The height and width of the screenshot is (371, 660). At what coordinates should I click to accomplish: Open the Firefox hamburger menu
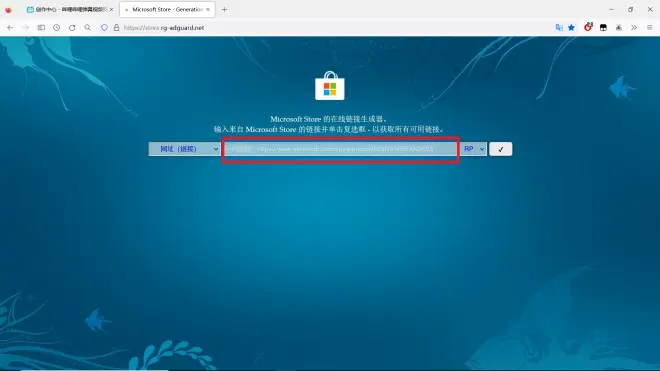649,28
